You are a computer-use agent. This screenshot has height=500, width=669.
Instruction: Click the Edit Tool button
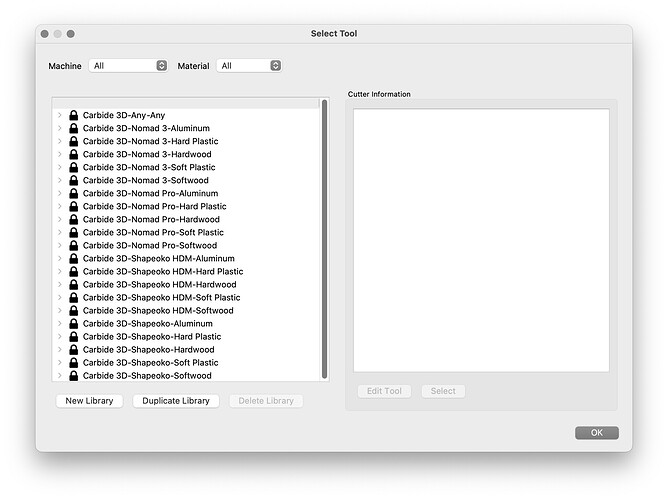click(x=384, y=391)
